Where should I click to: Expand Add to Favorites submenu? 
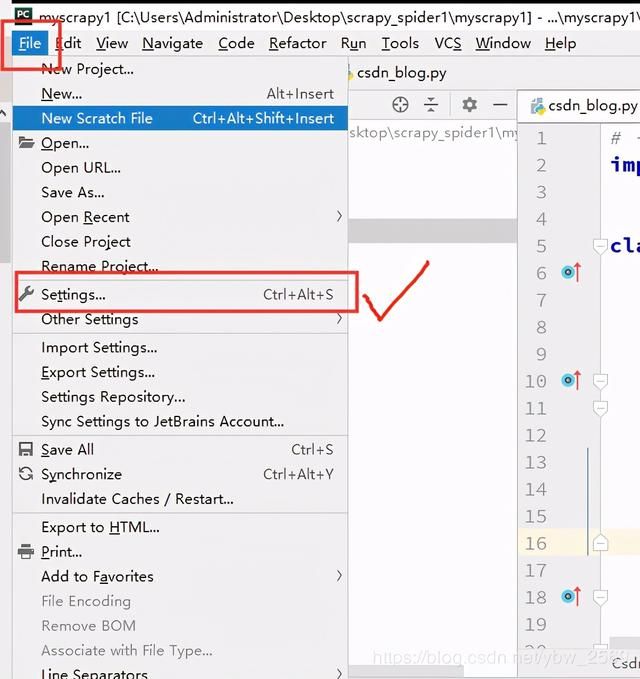tap(180, 577)
